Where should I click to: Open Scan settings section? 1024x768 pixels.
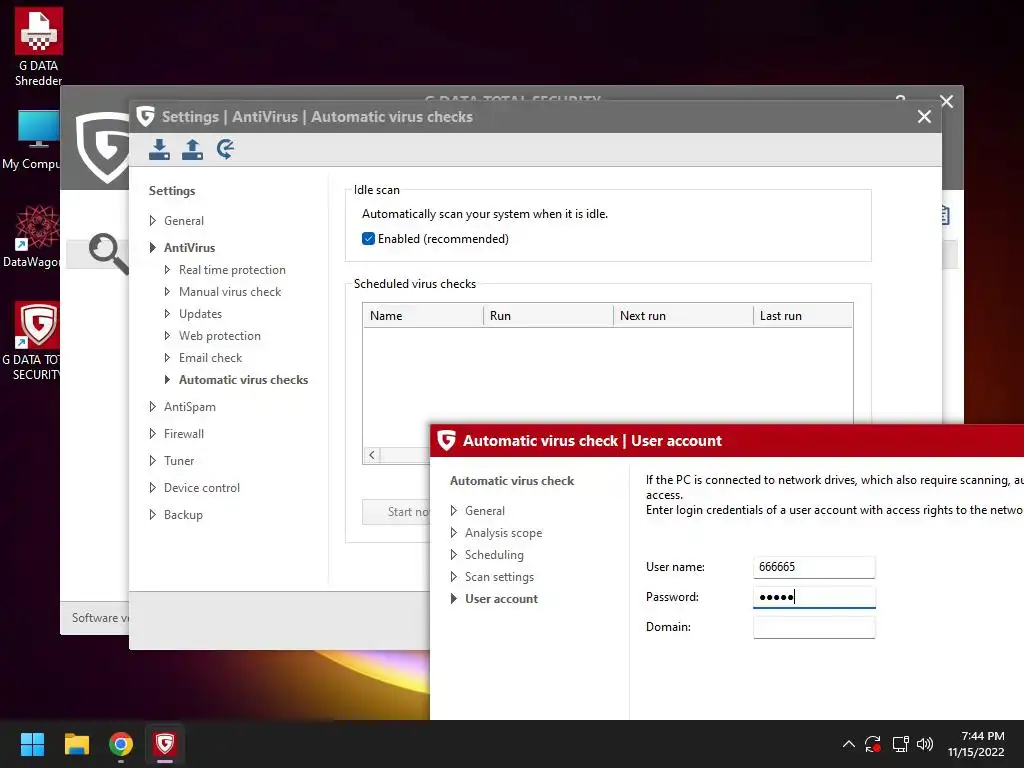(499, 577)
